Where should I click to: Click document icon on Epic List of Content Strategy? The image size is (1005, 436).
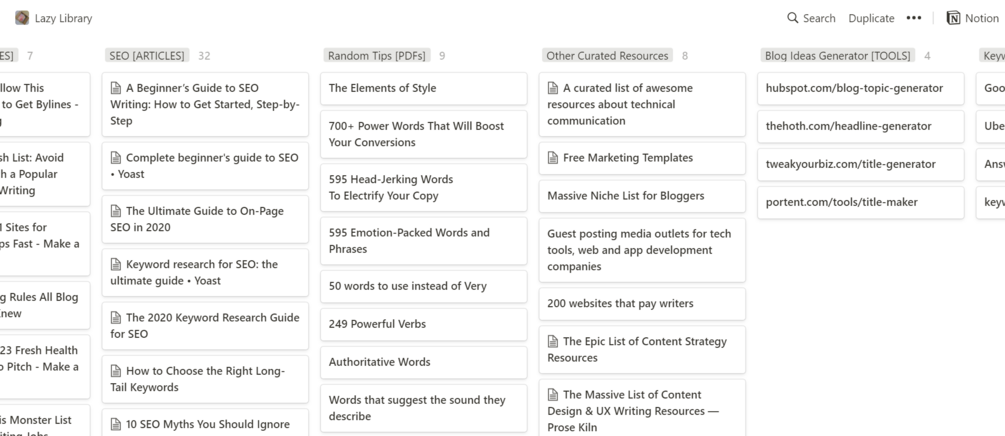553,342
